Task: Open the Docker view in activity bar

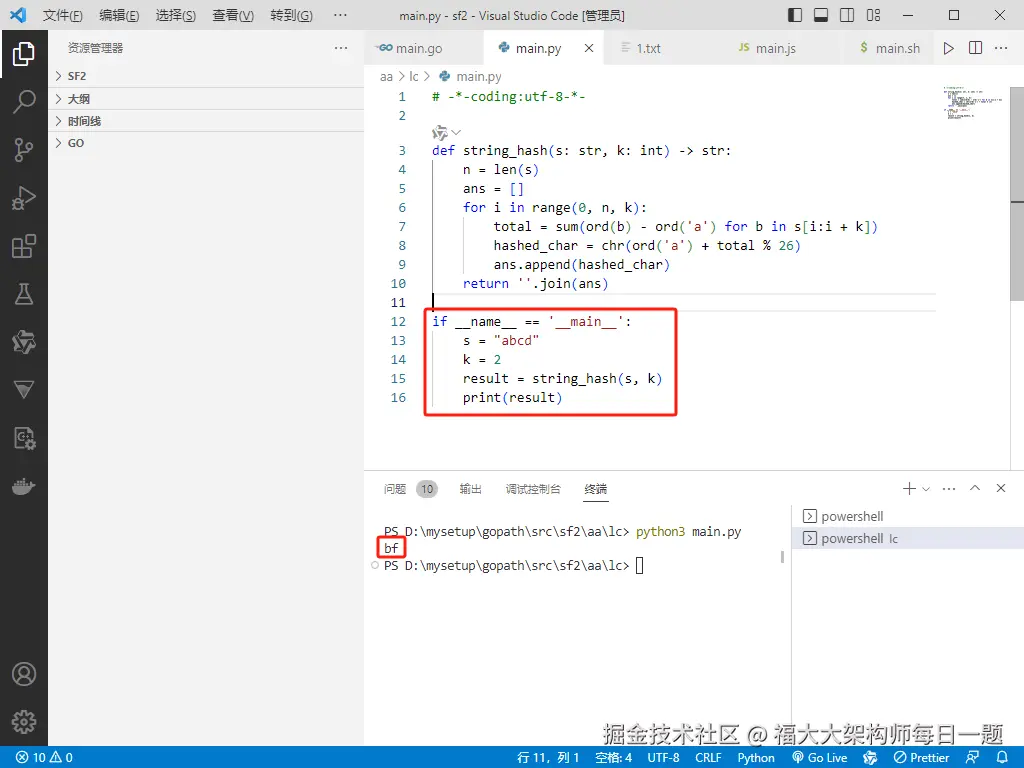Action: [x=24, y=487]
